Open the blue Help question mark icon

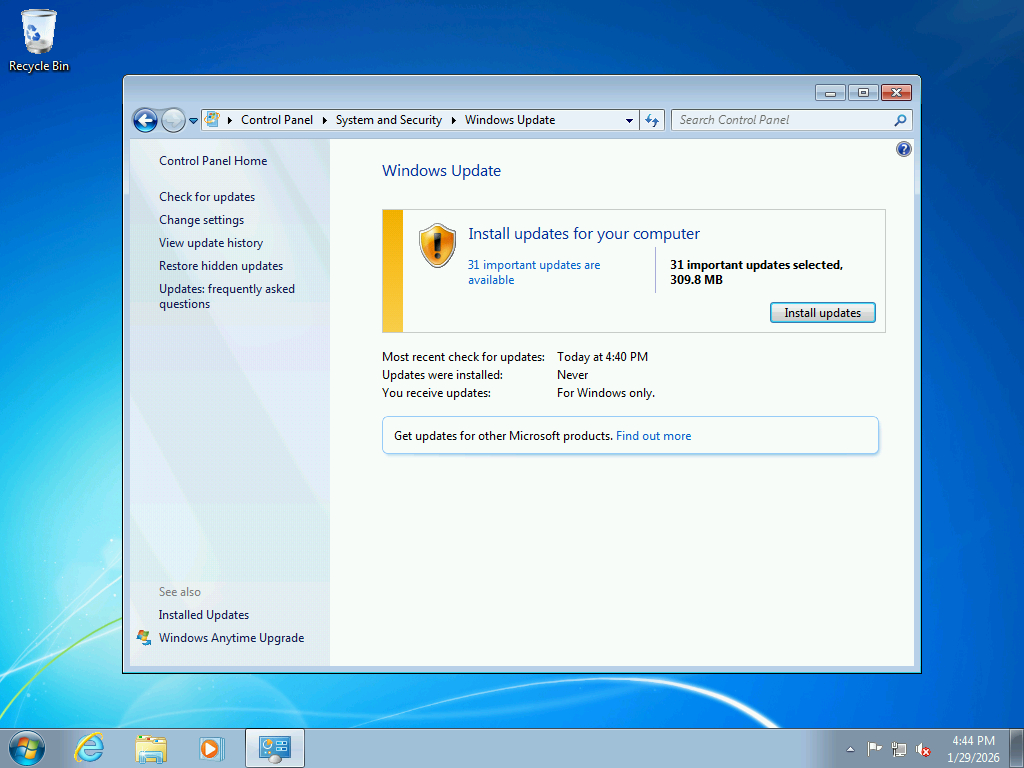[x=903, y=150]
